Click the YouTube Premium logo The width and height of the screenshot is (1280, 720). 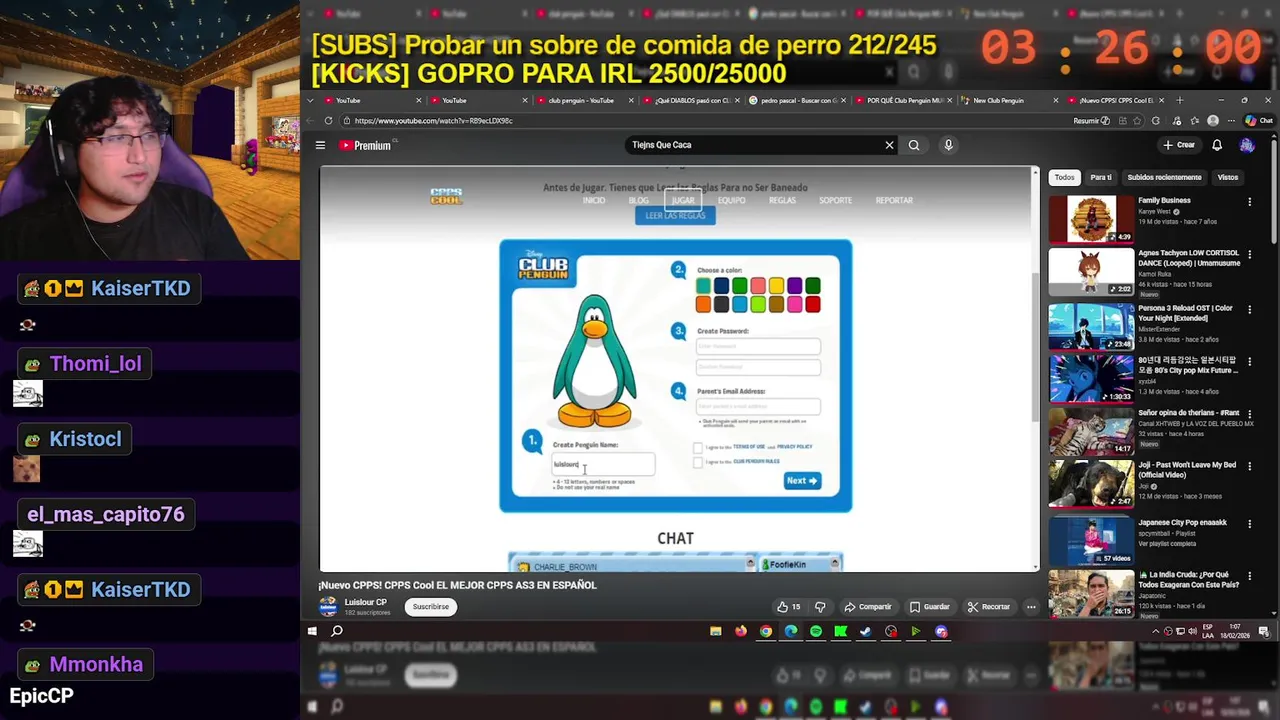click(x=365, y=145)
